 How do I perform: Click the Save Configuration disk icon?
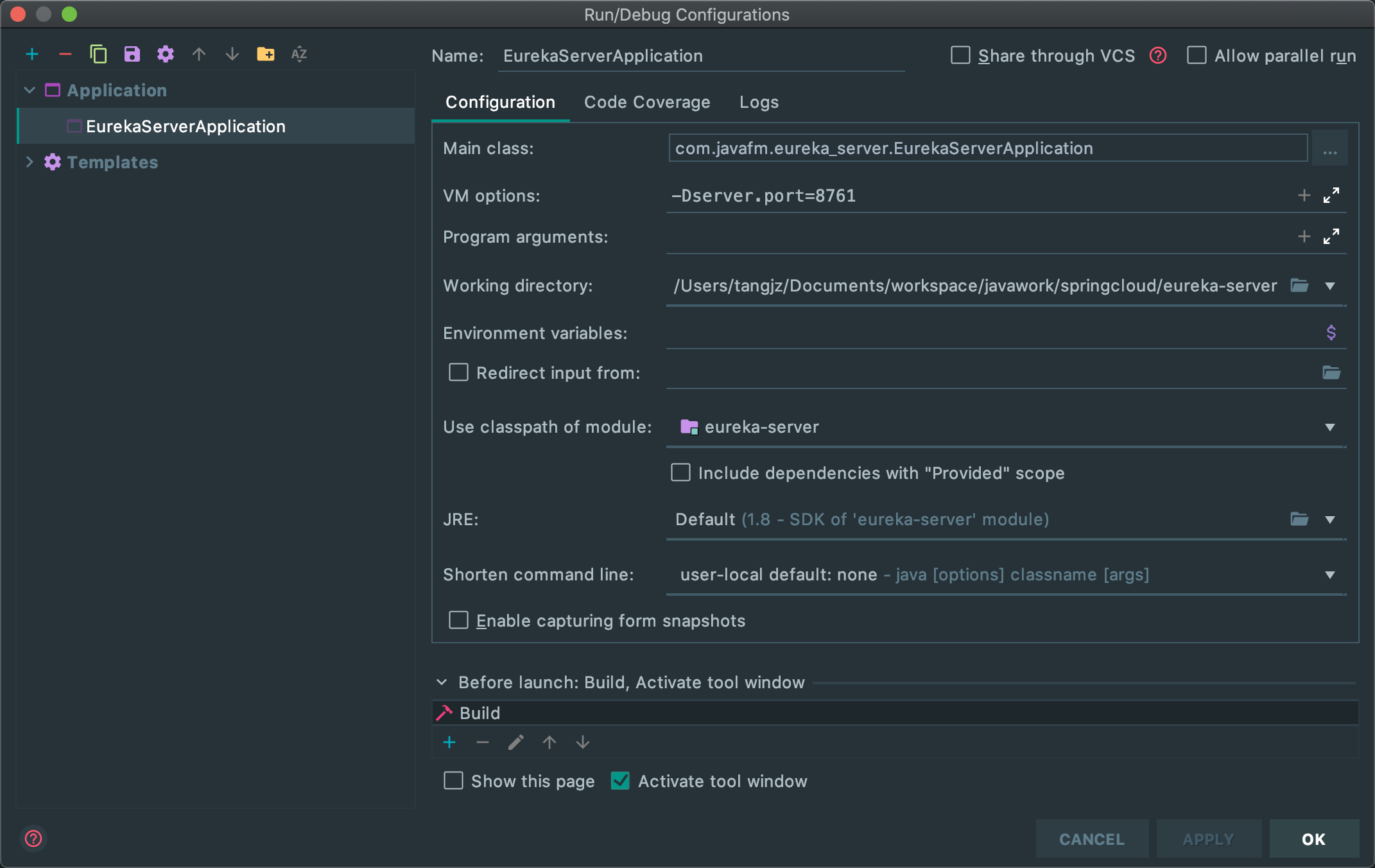[132, 55]
